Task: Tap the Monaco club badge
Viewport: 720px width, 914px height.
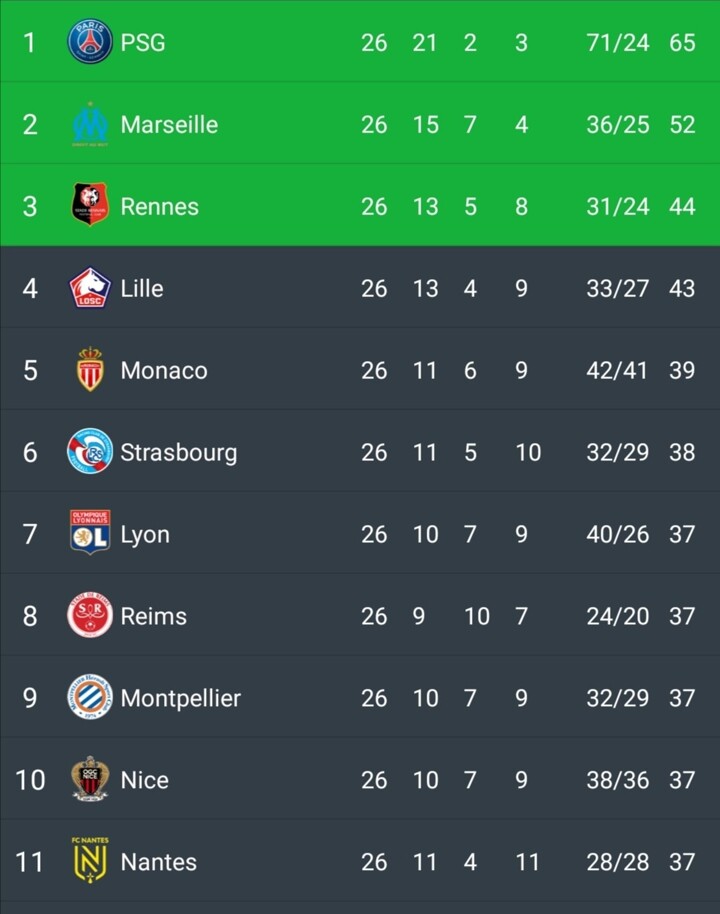Action: point(90,370)
